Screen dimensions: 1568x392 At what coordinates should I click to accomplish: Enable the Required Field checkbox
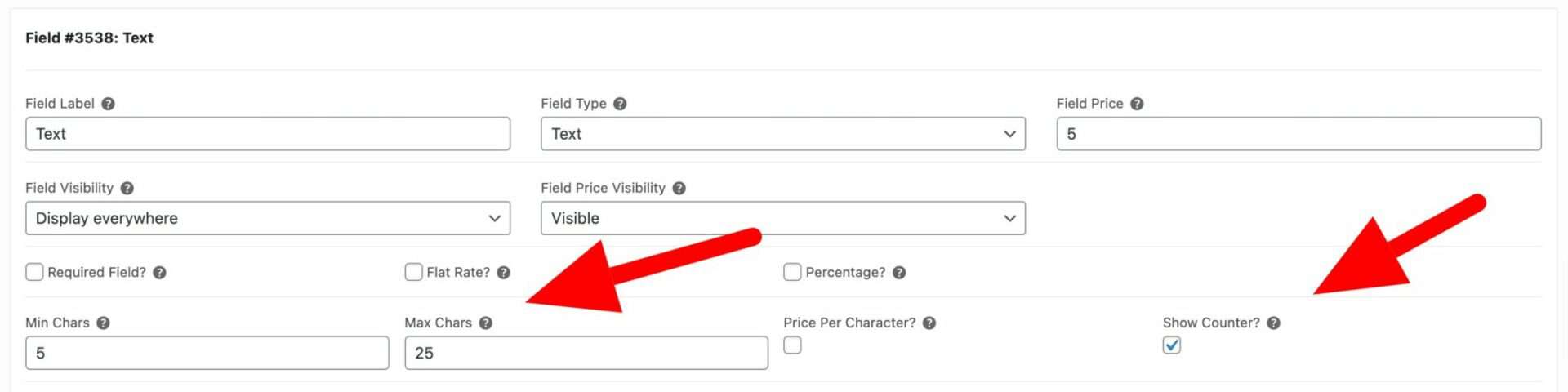[34, 272]
